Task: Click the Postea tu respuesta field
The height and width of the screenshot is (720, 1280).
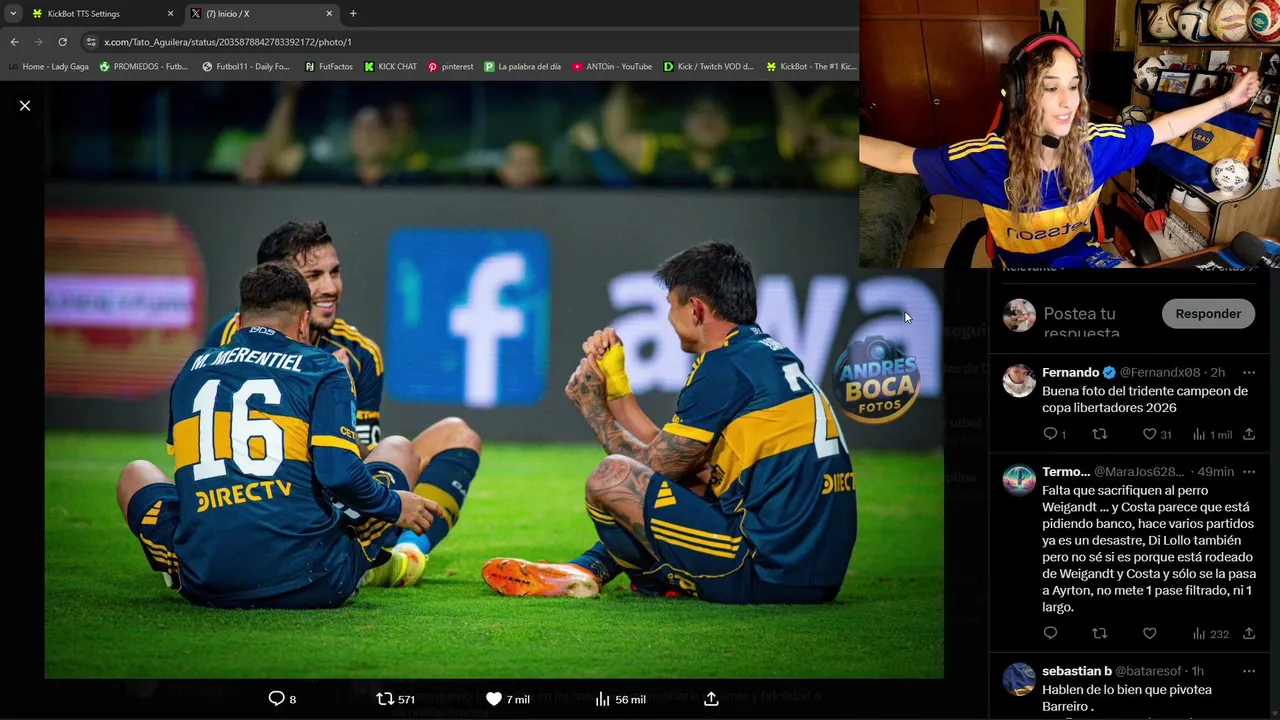Action: [x=1095, y=322]
